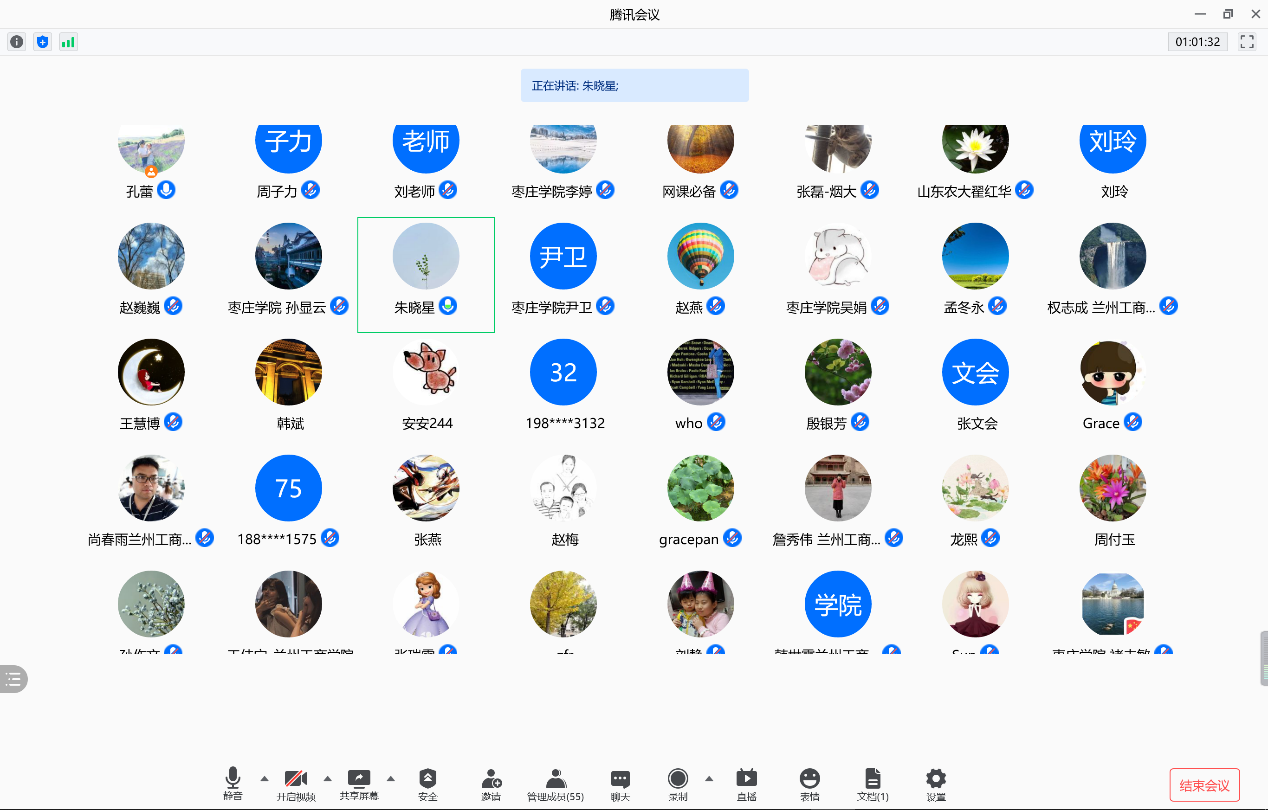Open the 安全 security shield options
This screenshot has width=1268, height=810.
[x=428, y=779]
